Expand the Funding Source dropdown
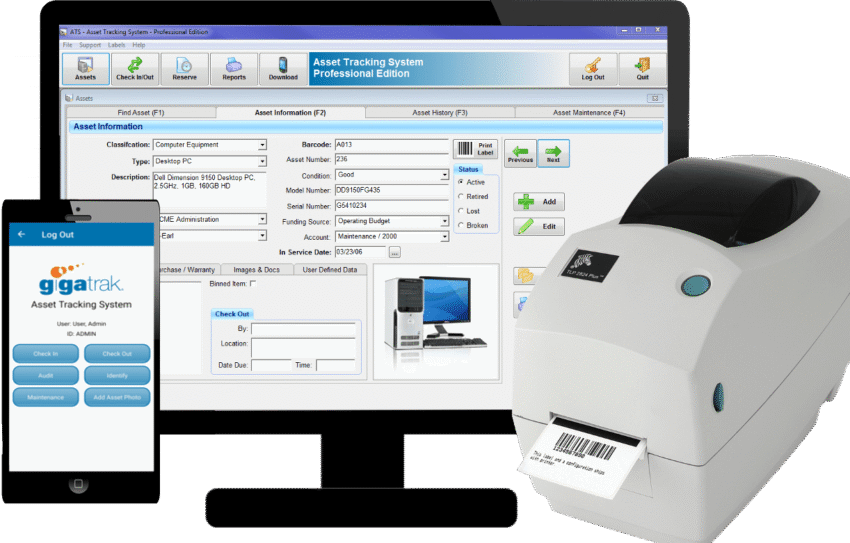This screenshot has width=850, height=543. tap(445, 221)
